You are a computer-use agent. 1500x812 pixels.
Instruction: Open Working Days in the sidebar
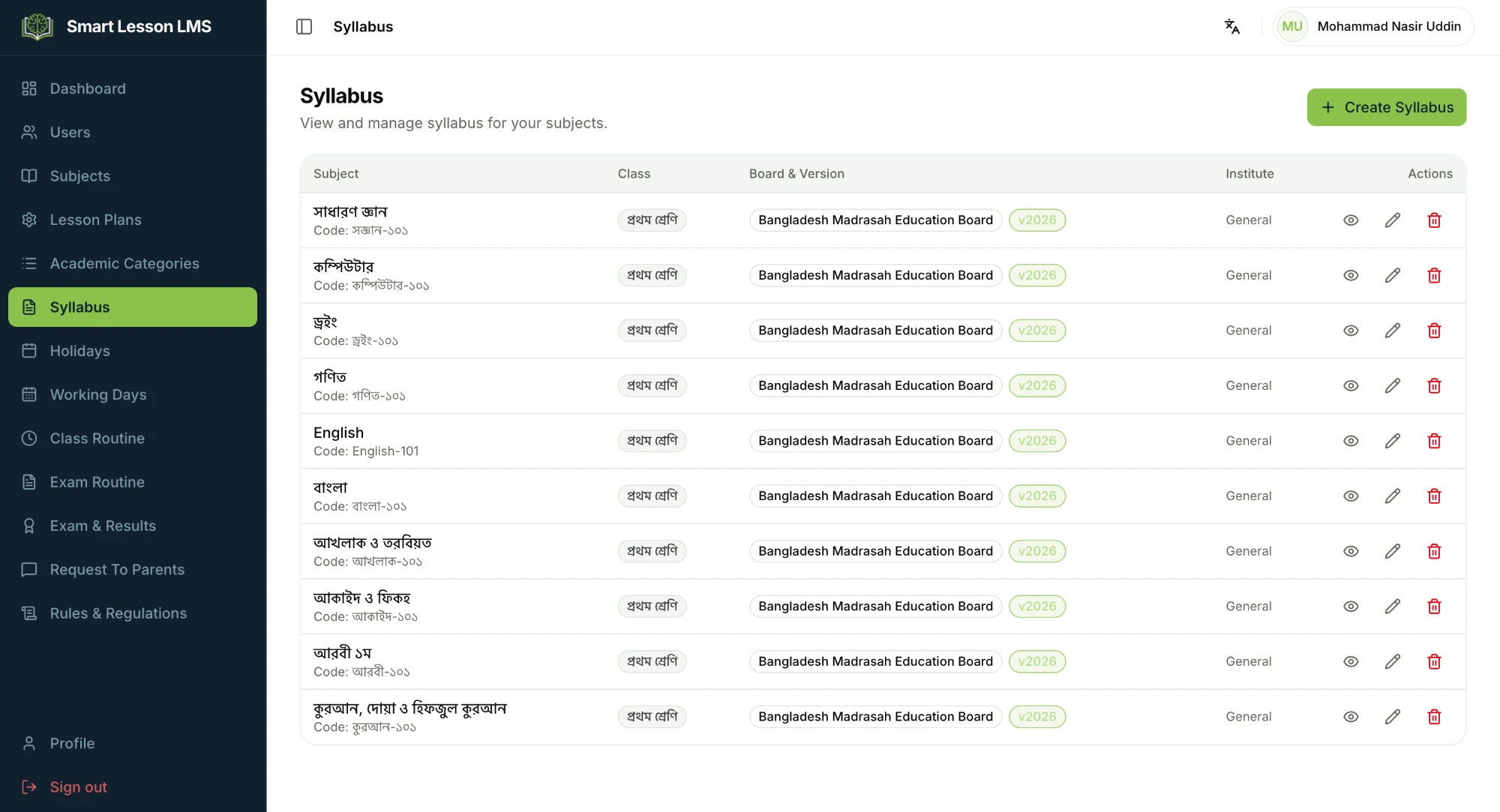(133, 394)
